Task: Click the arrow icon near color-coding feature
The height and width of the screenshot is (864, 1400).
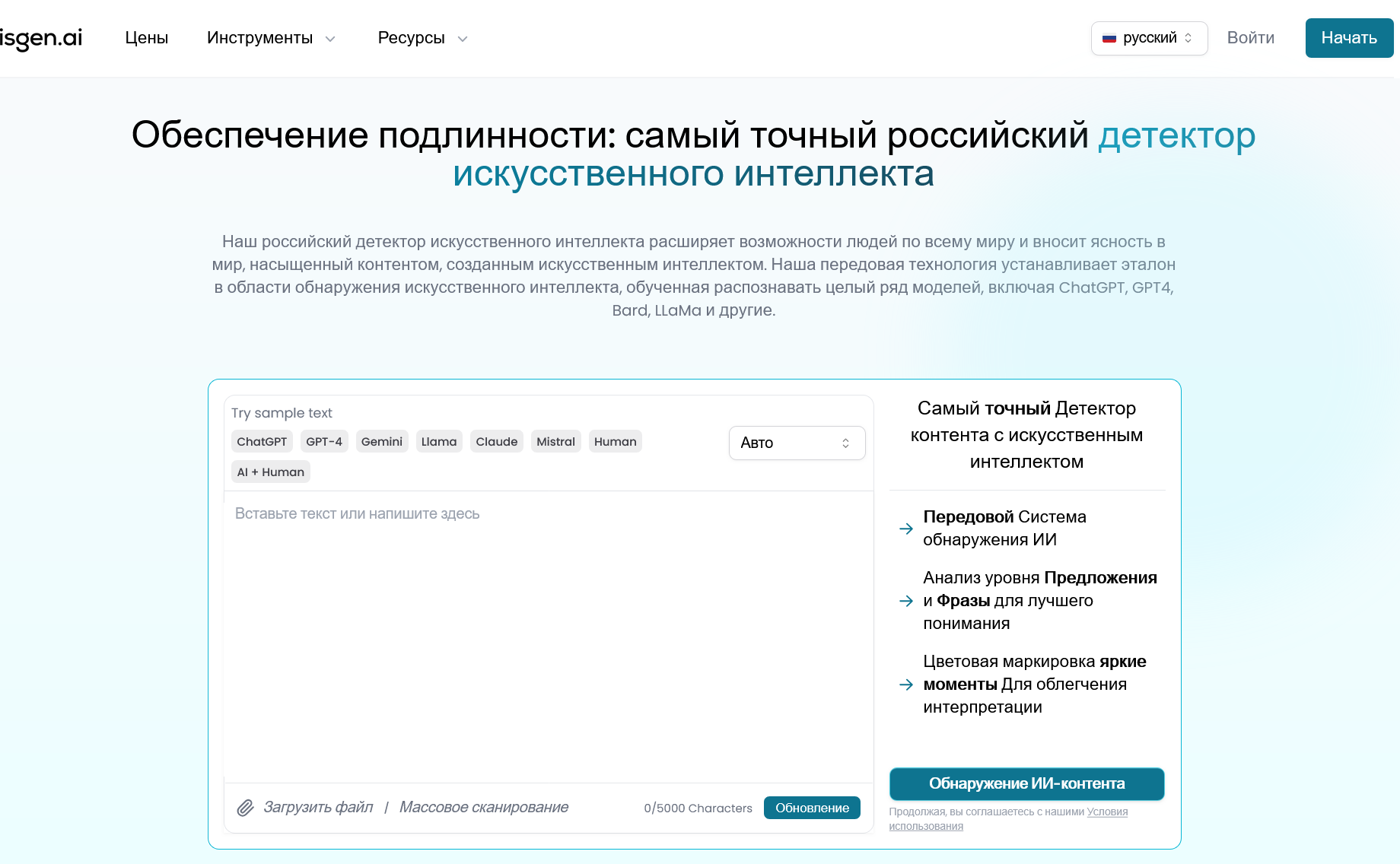Action: coord(906,685)
